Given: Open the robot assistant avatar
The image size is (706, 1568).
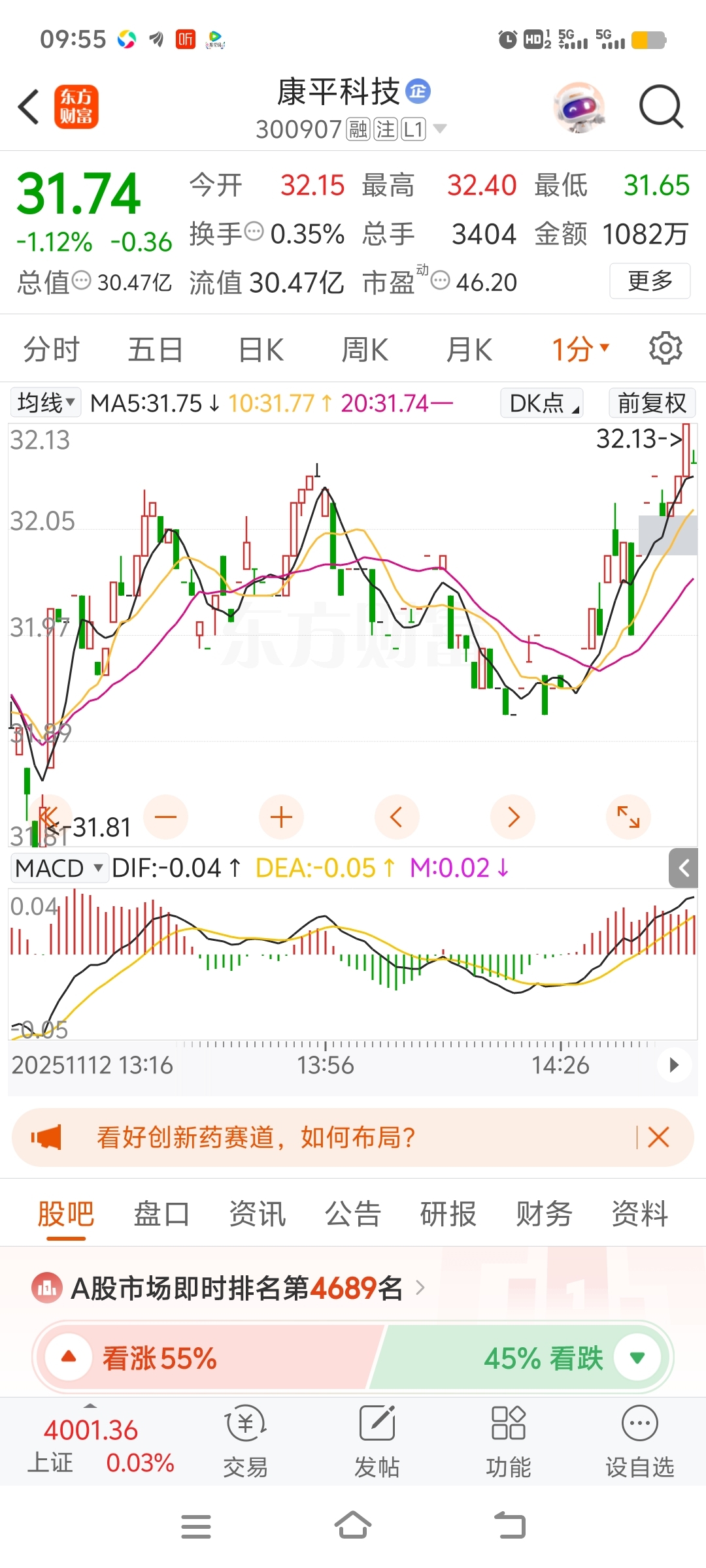Looking at the screenshot, I should (579, 106).
